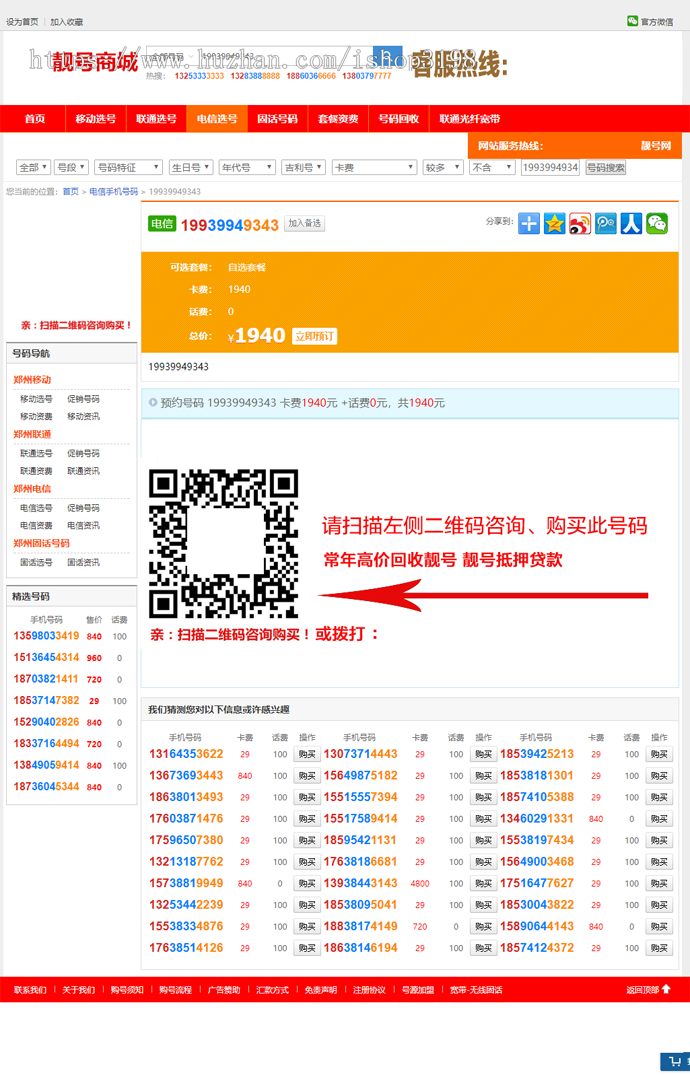This screenshot has width=690, height=1075.
Task: Click footer link 免责声明
Action: pos(321,990)
